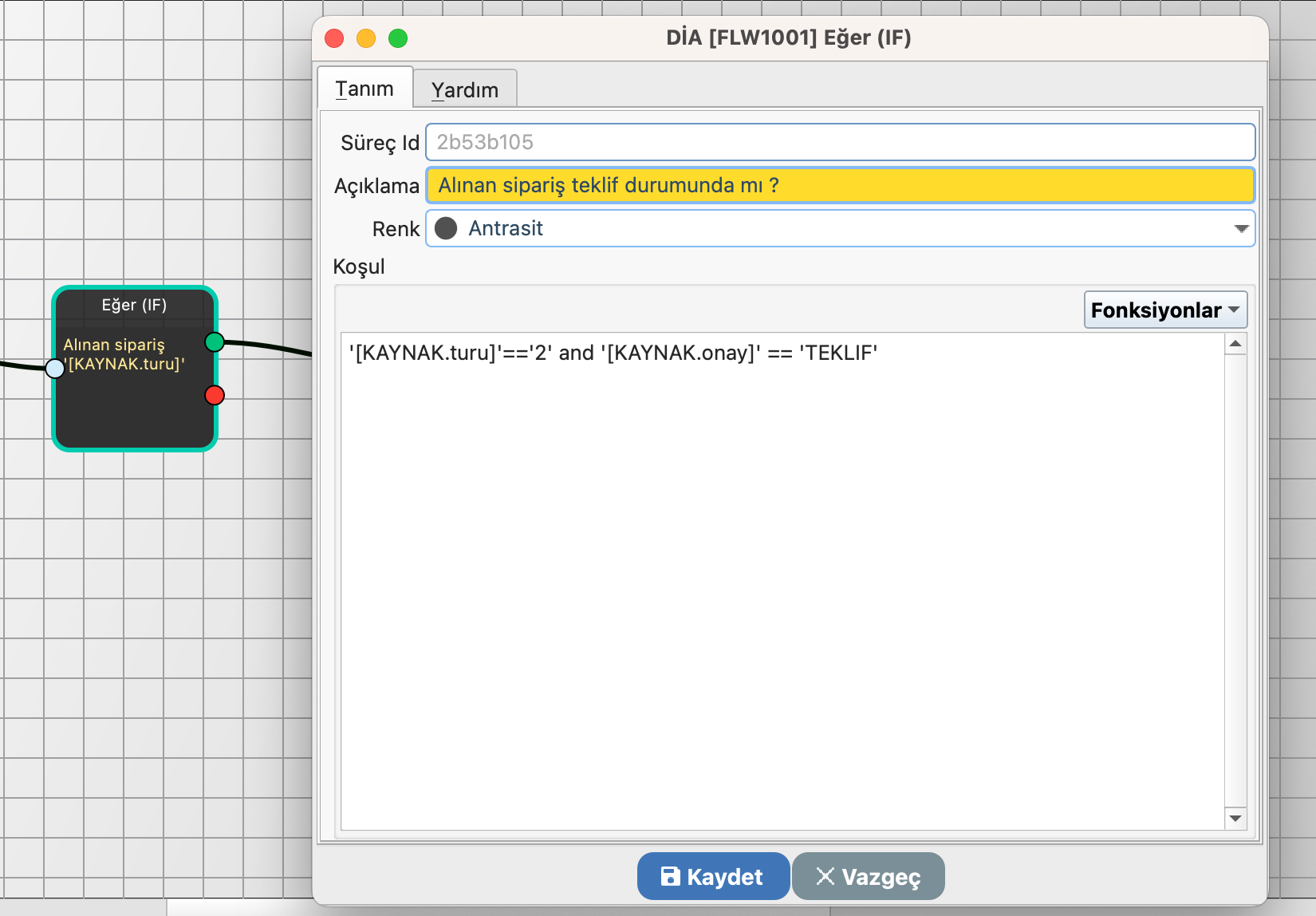
Task: Cancel with the Vazgeç button
Action: (868, 876)
